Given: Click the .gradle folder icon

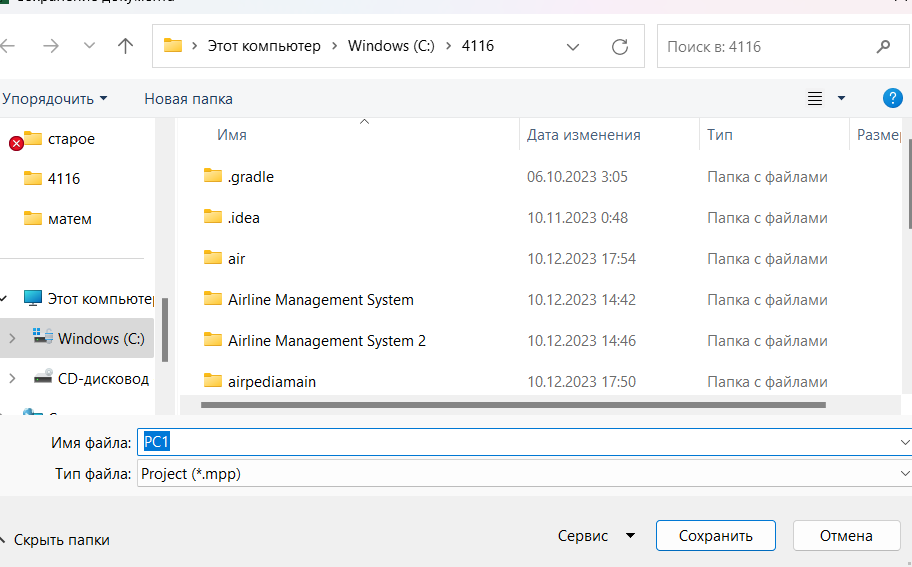Looking at the screenshot, I should point(213,175).
